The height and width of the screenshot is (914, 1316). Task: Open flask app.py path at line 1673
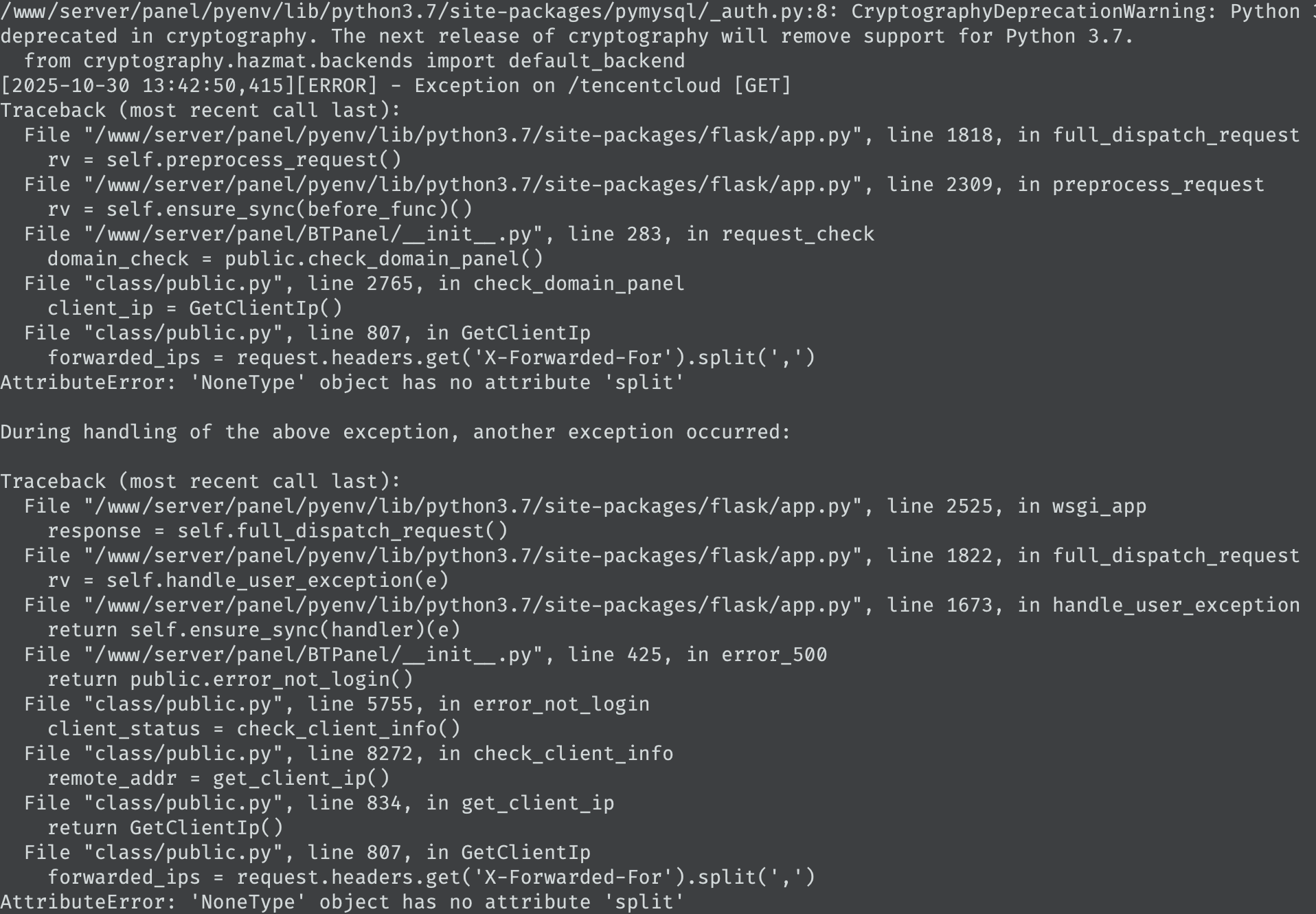[x=473, y=605]
